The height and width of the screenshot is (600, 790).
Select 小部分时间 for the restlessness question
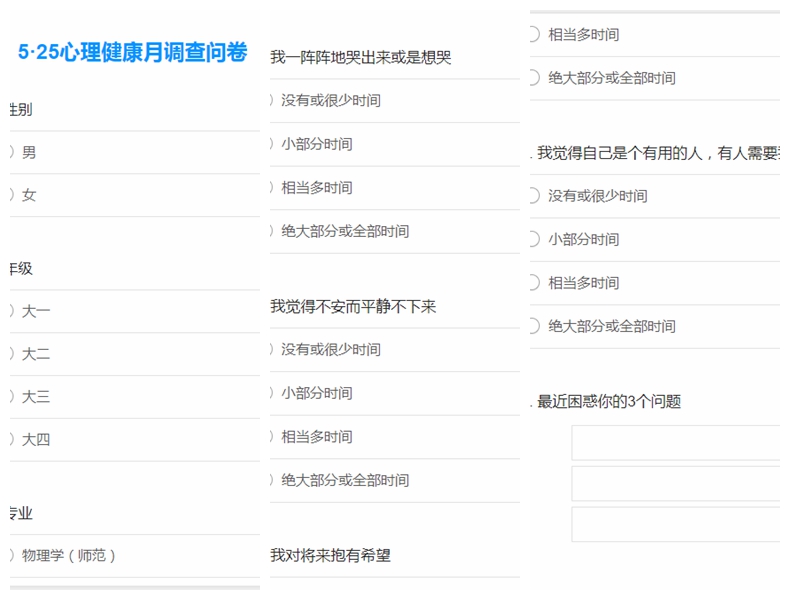(316, 393)
